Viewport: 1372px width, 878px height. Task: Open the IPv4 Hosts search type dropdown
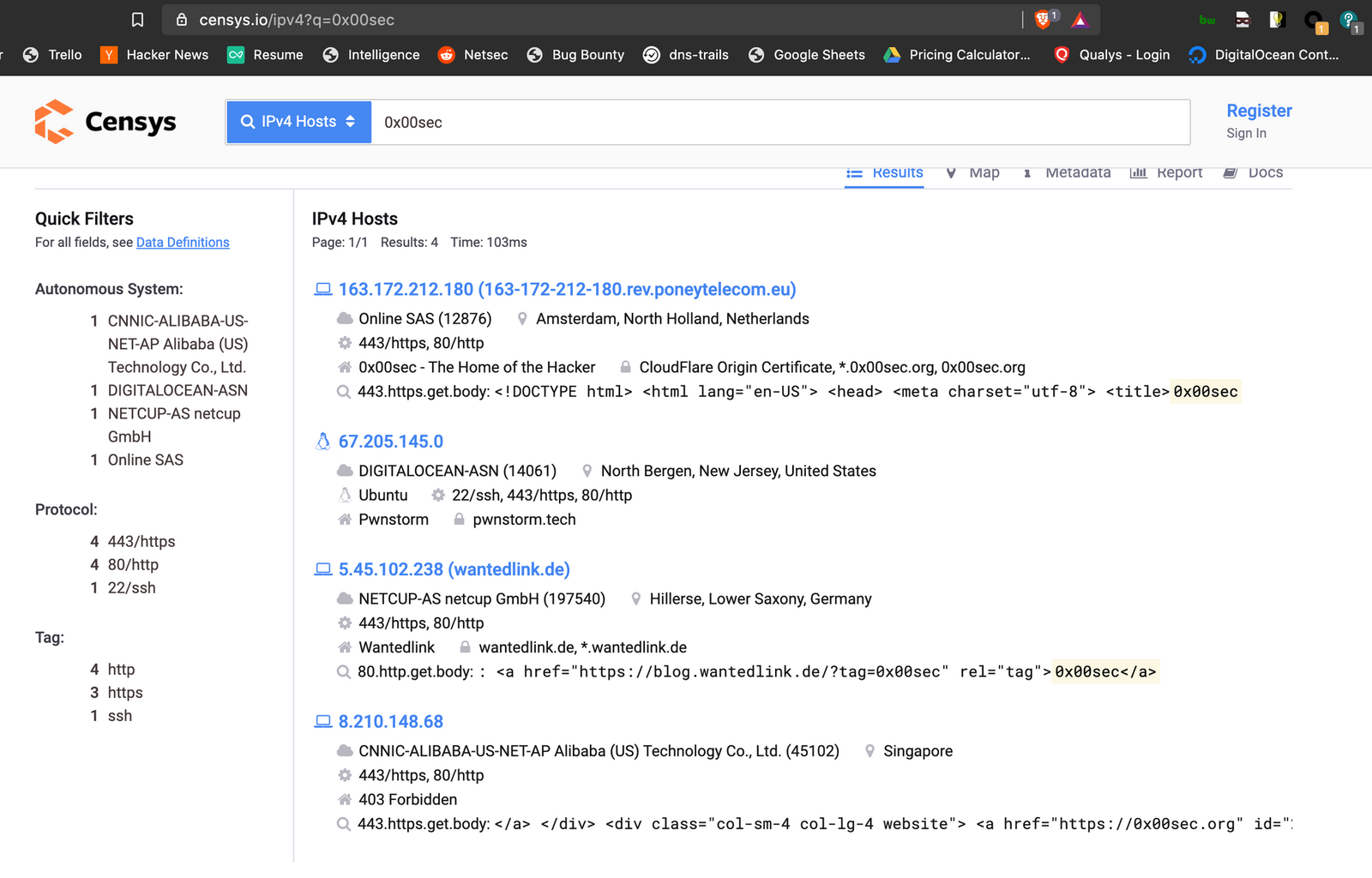[x=298, y=122]
